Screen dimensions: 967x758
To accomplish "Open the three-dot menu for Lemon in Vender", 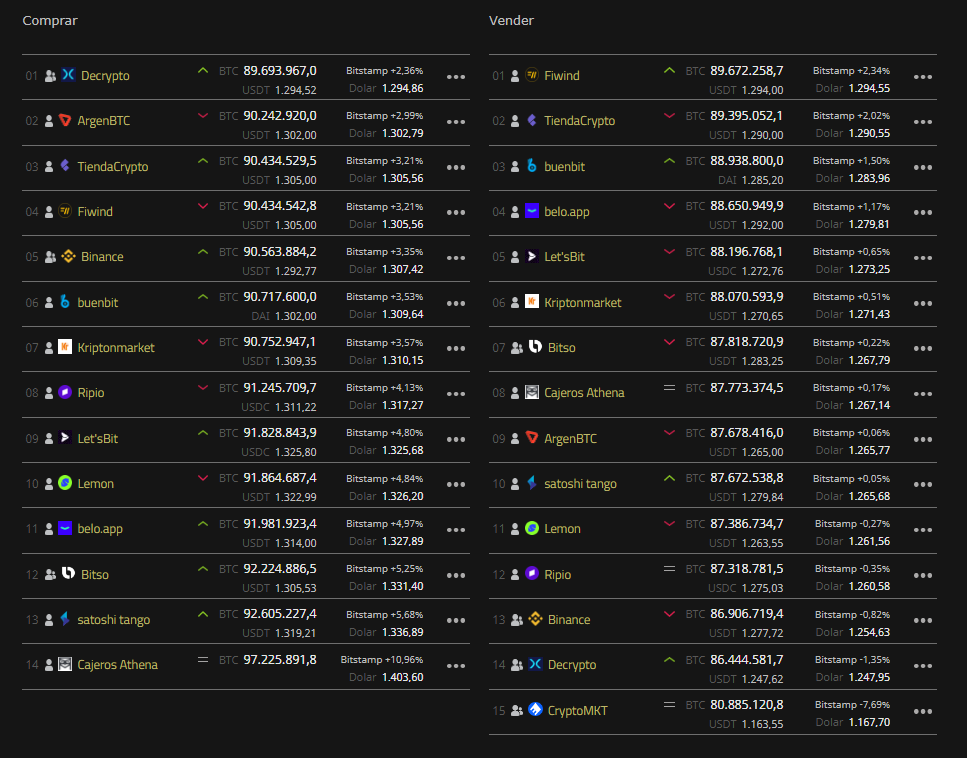I will pos(923,530).
